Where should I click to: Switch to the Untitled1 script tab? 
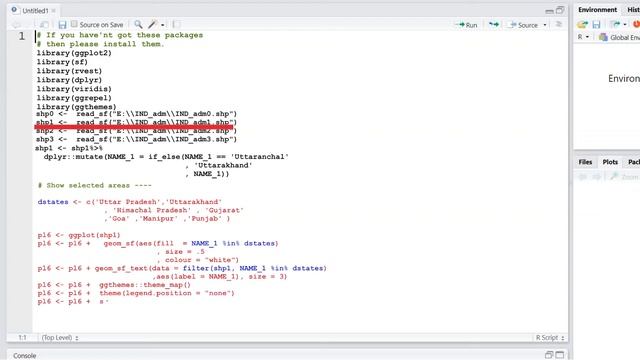[x=34, y=11]
